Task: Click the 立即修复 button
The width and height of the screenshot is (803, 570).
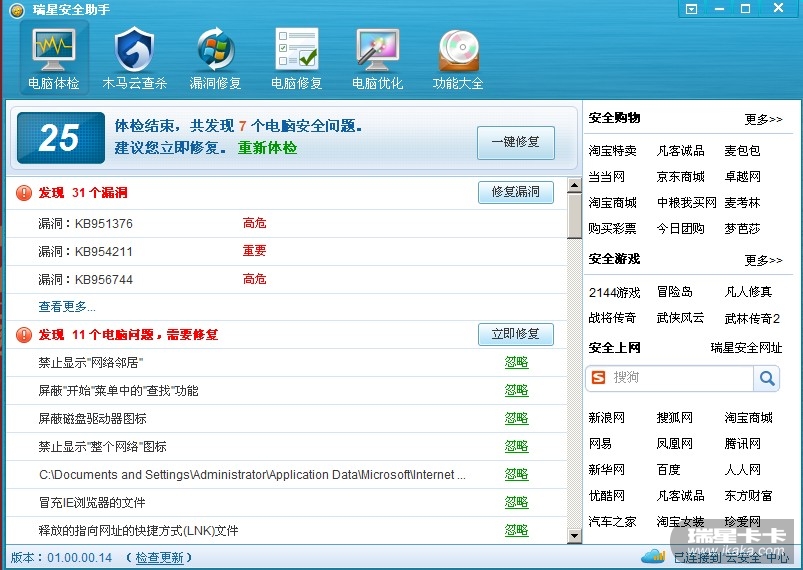Action: click(x=516, y=334)
